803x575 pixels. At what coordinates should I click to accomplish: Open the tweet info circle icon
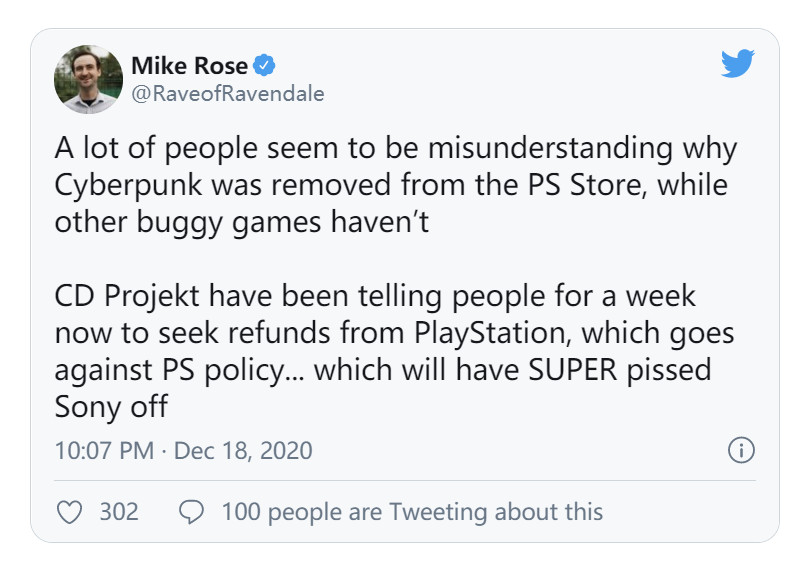point(741,450)
